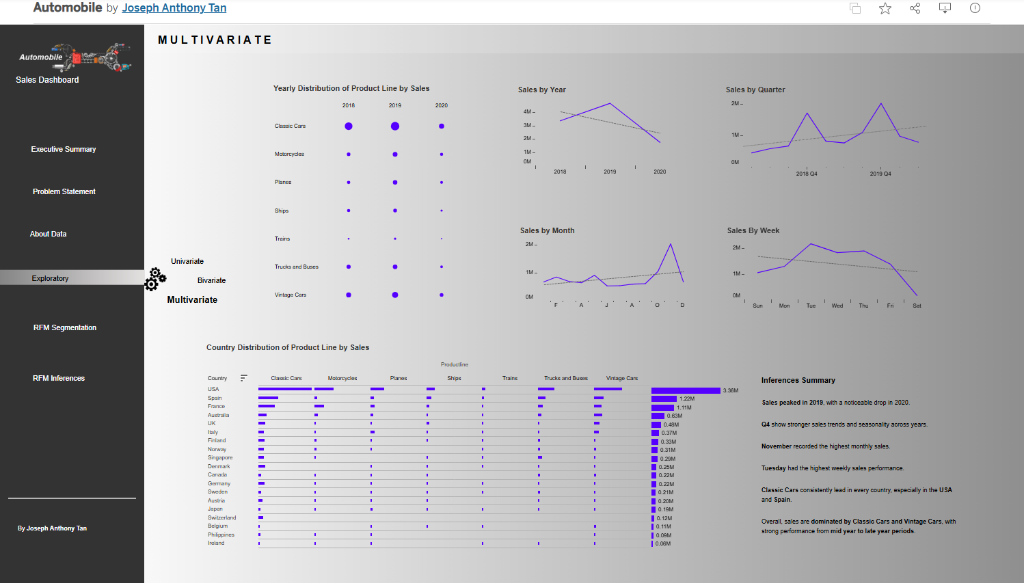Select Spain 1.22M total bar
This screenshot has height=583, width=1024.
[x=664, y=399]
